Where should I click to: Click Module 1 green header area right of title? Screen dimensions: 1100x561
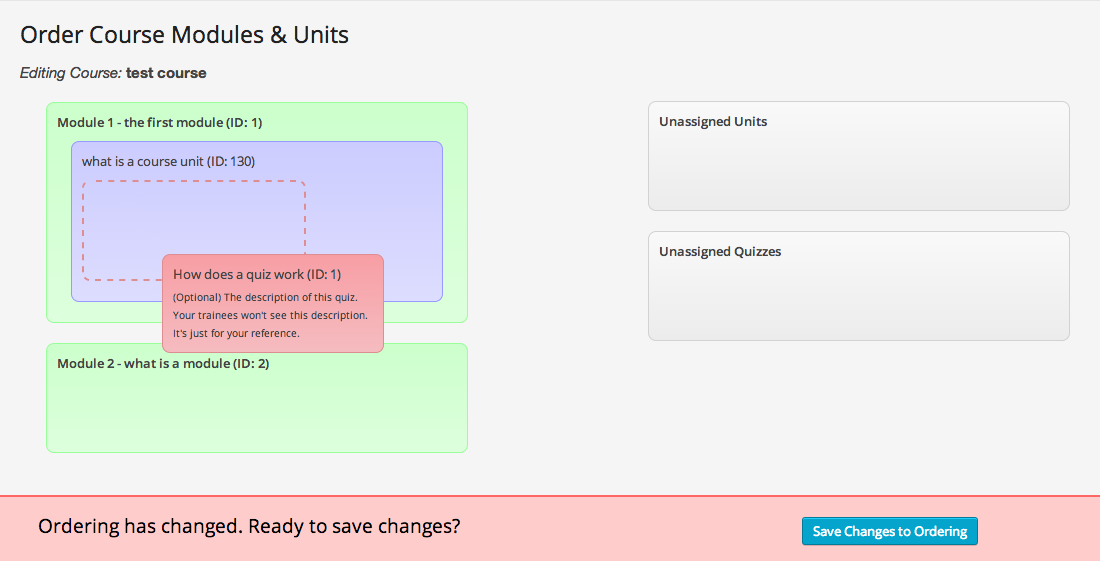pos(370,122)
